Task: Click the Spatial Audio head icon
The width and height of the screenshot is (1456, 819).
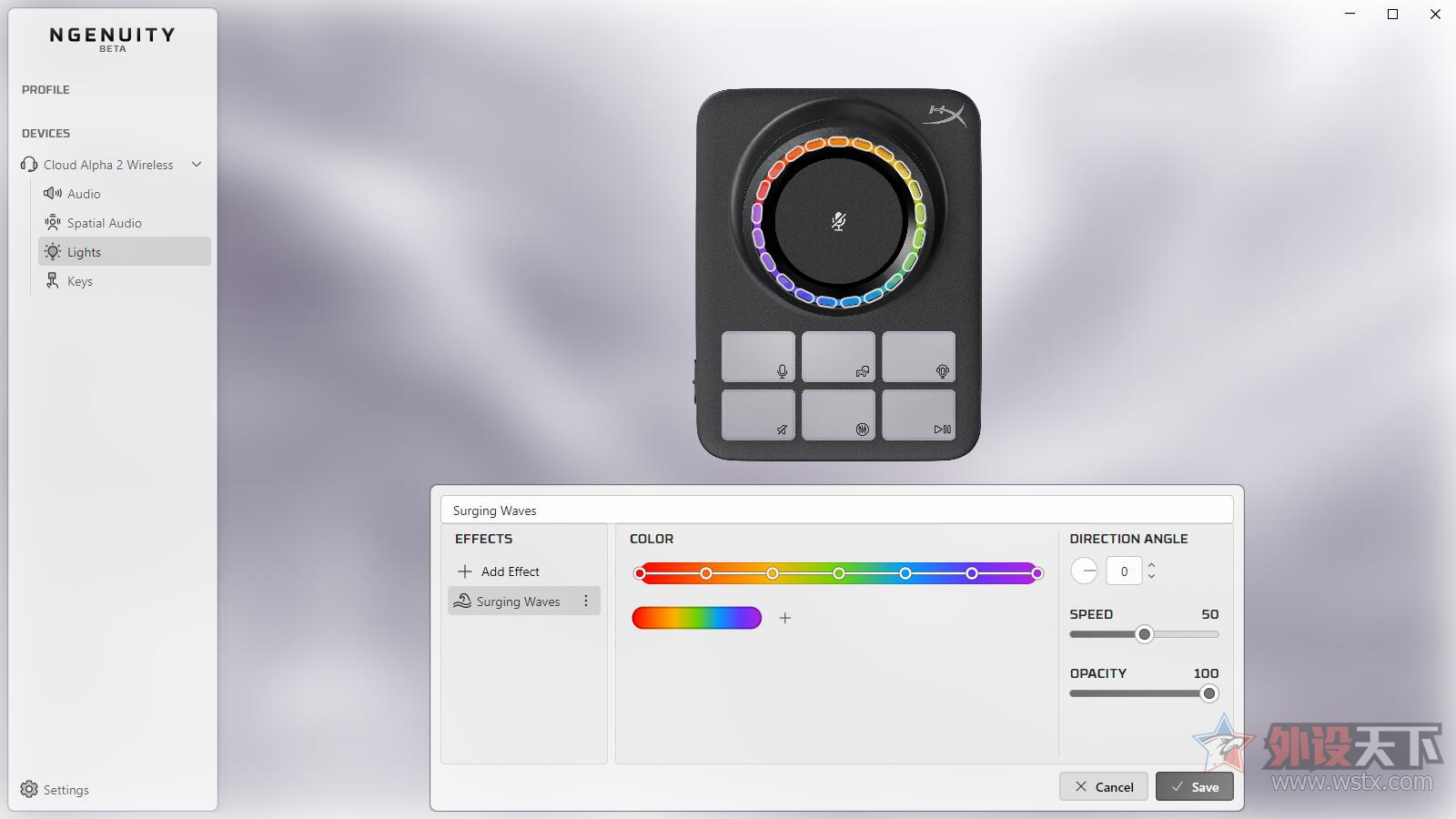Action: pyautogui.click(x=53, y=223)
